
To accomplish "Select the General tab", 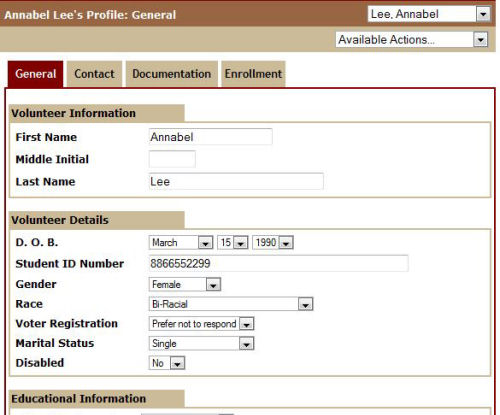I will point(35,74).
